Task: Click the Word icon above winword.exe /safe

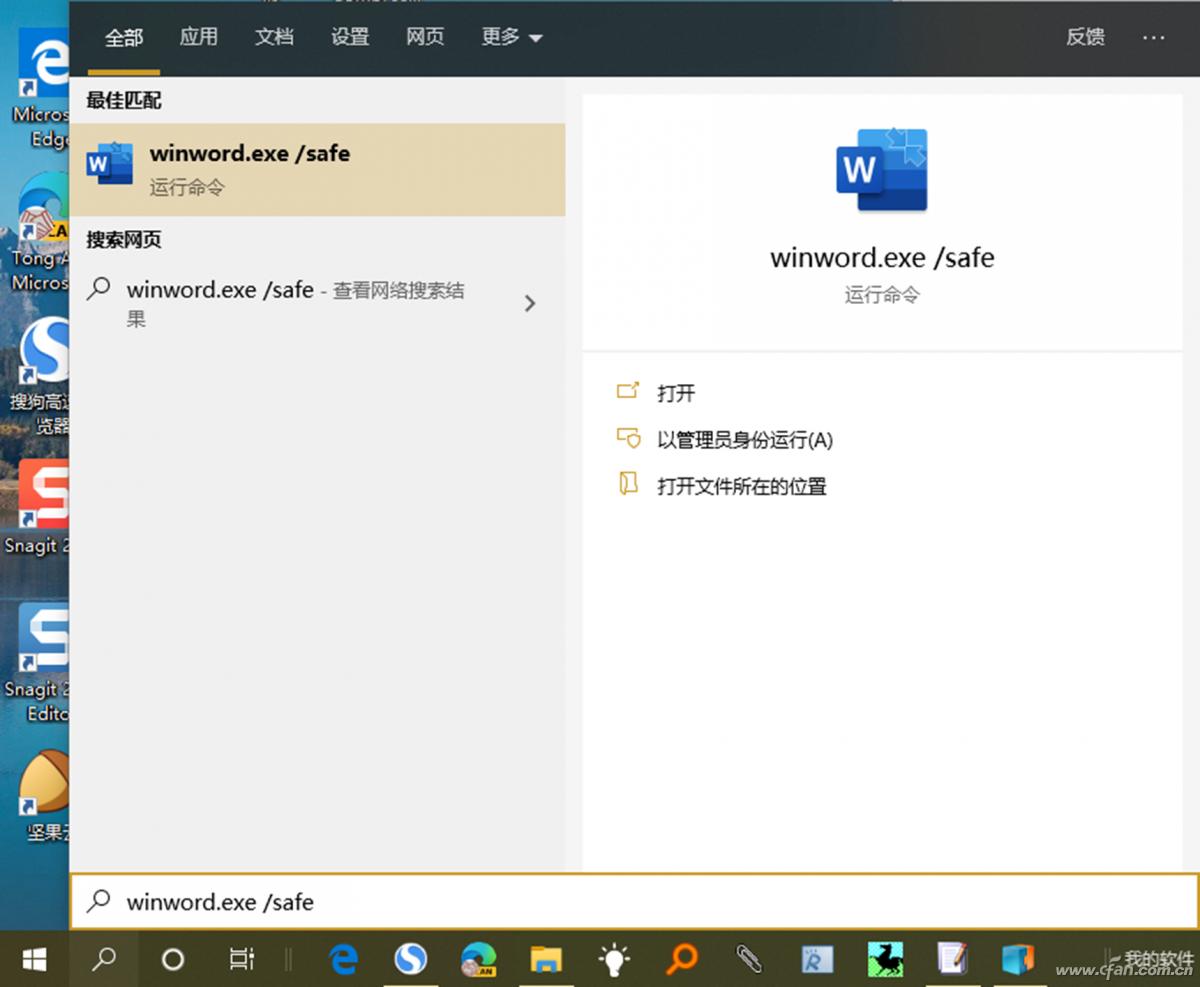Action: [x=881, y=170]
